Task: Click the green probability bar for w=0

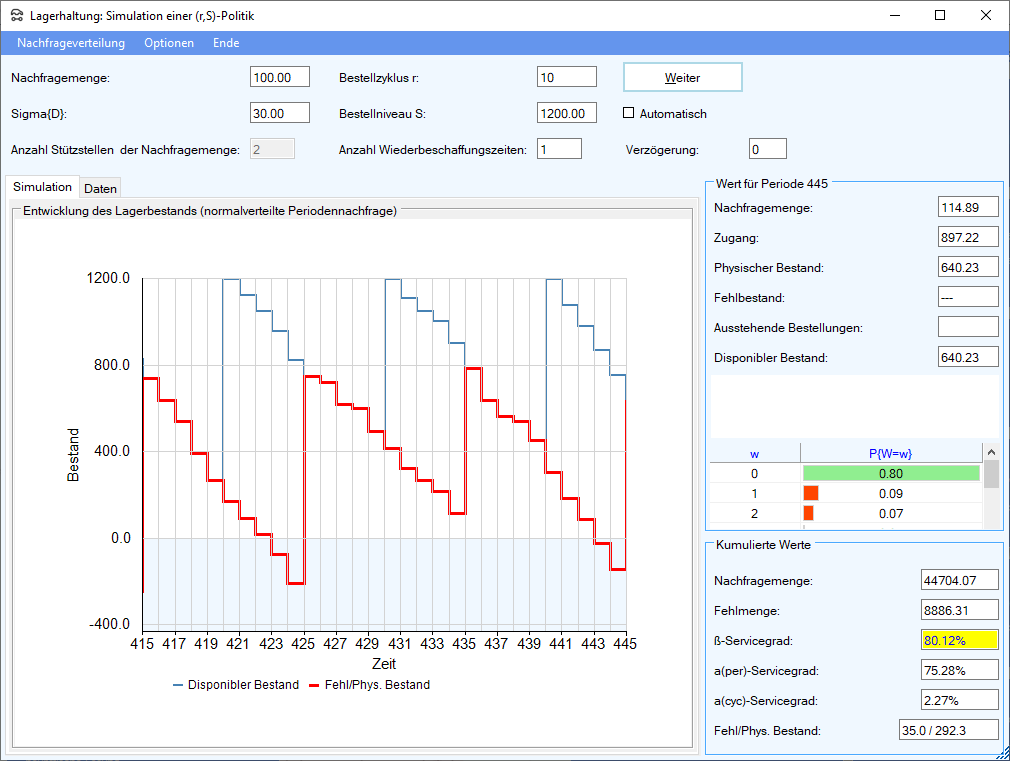Action: point(890,473)
